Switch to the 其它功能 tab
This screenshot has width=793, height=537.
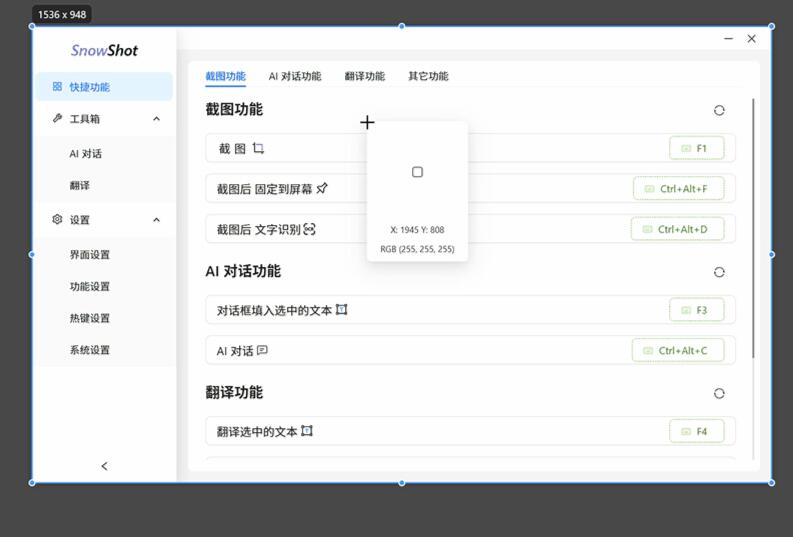click(x=428, y=76)
